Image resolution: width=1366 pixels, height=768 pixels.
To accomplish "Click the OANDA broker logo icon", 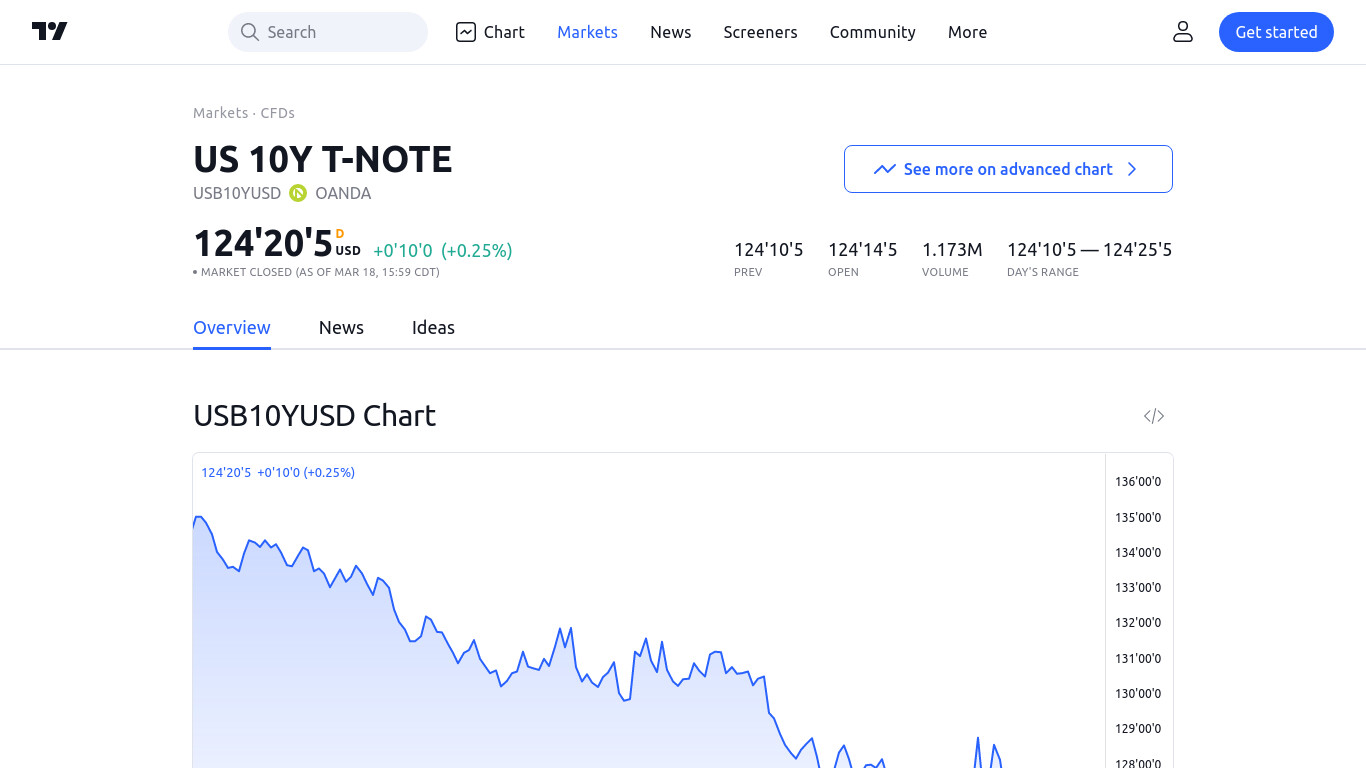I will click(298, 193).
